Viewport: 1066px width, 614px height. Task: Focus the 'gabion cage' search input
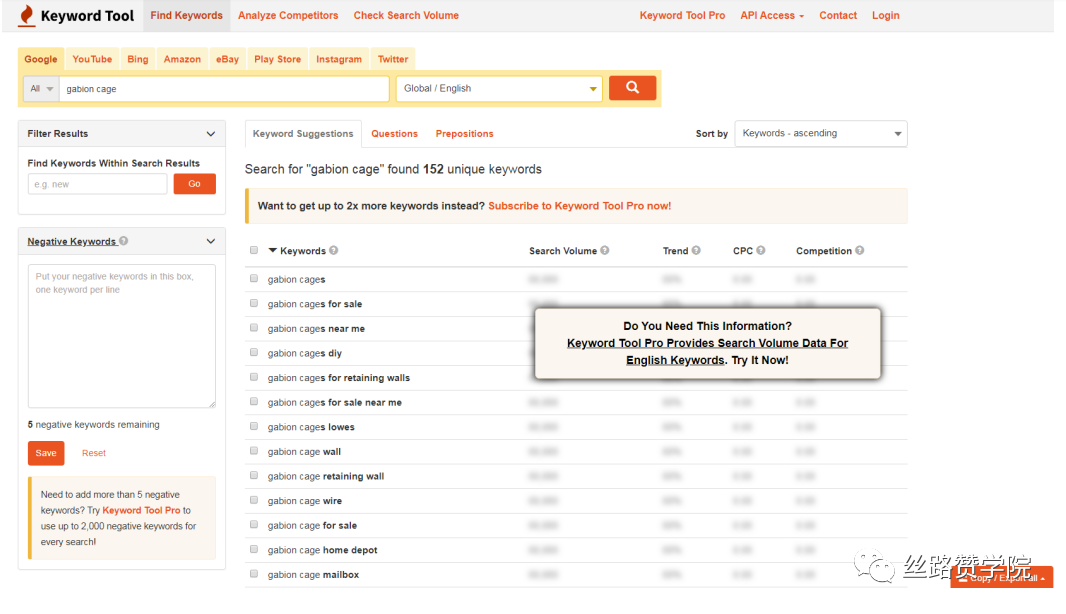point(224,88)
